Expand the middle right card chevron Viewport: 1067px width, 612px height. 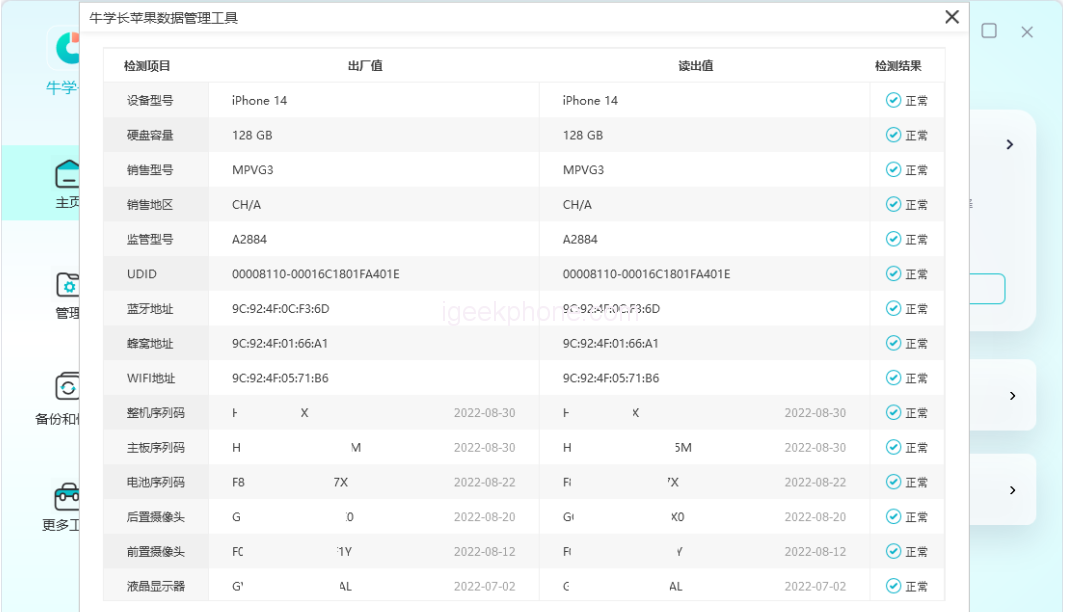tap(1012, 396)
